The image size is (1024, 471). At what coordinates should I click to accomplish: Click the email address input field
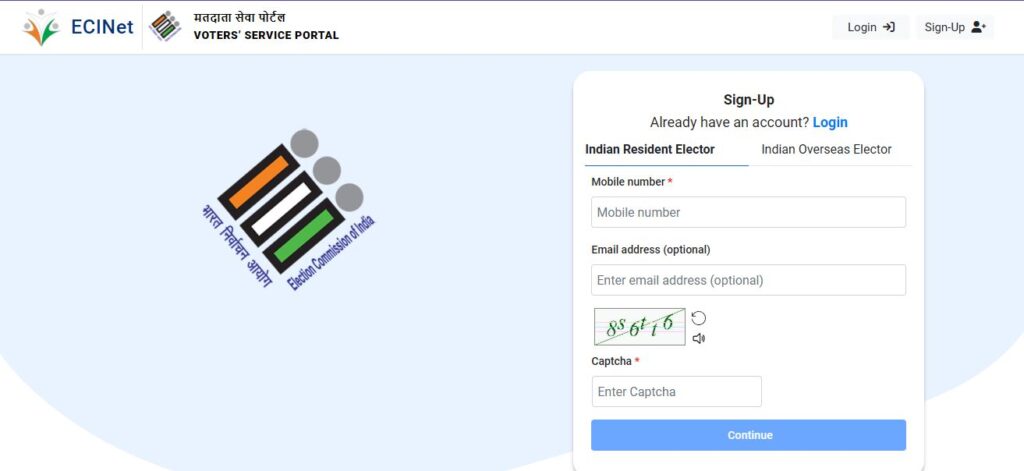(x=748, y=280)
